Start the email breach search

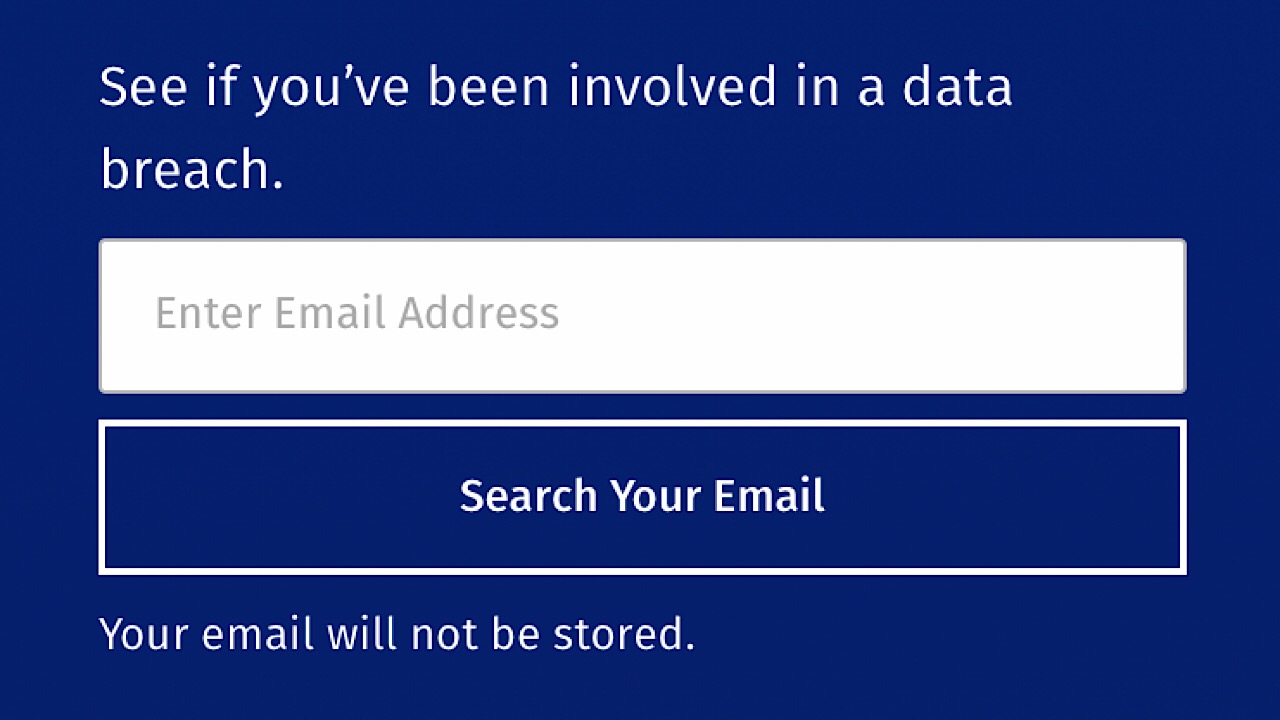click(x=642, y=497)
